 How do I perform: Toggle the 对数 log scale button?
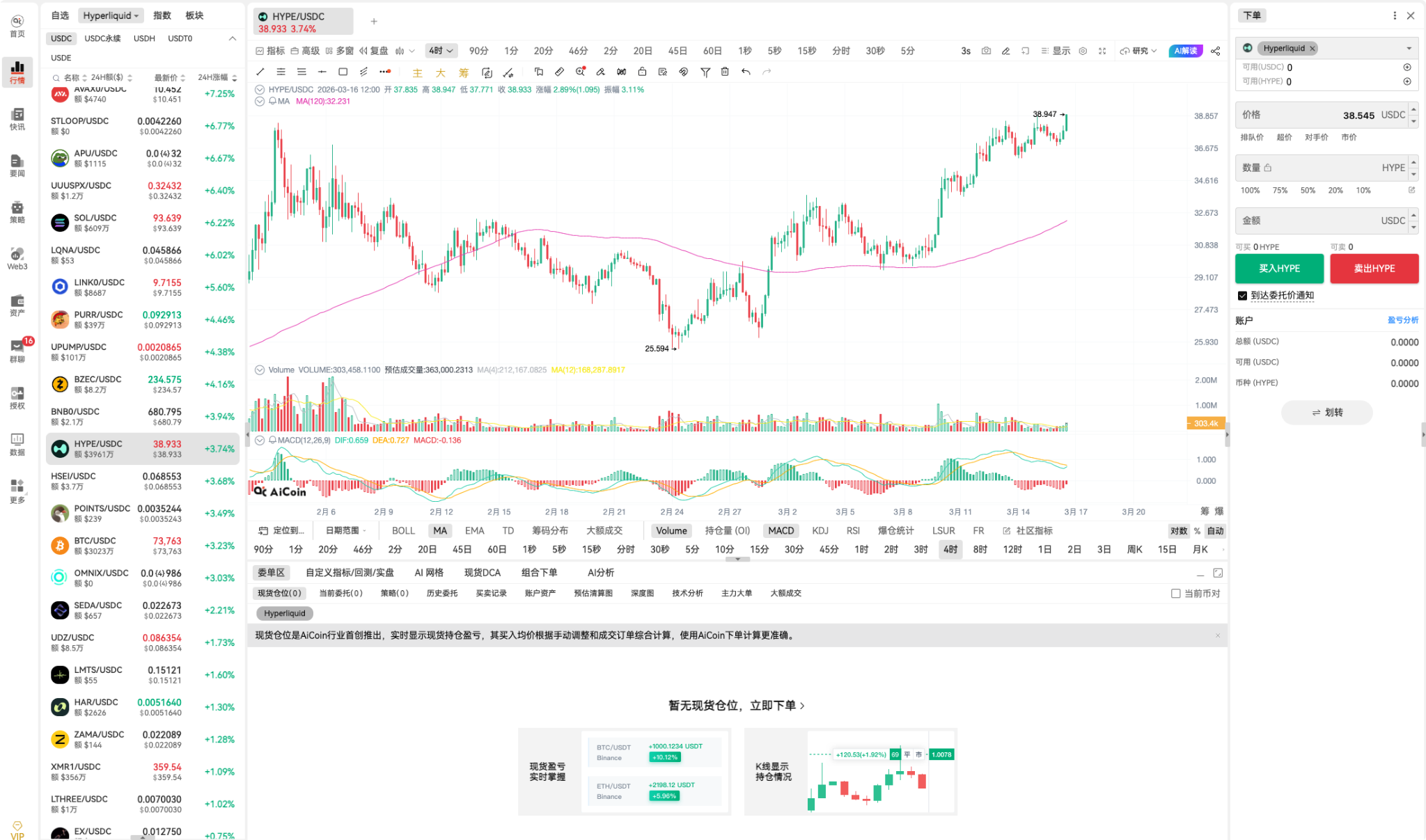tap(1178, 531)
